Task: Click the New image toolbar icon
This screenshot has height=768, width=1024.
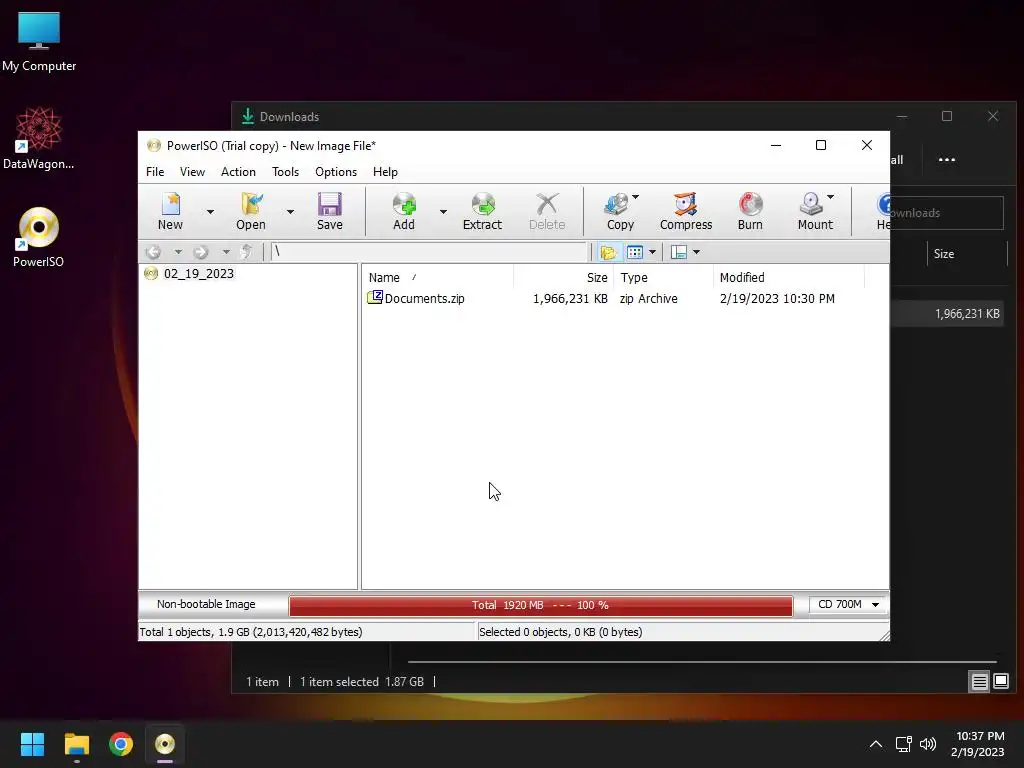Action: 170,211
